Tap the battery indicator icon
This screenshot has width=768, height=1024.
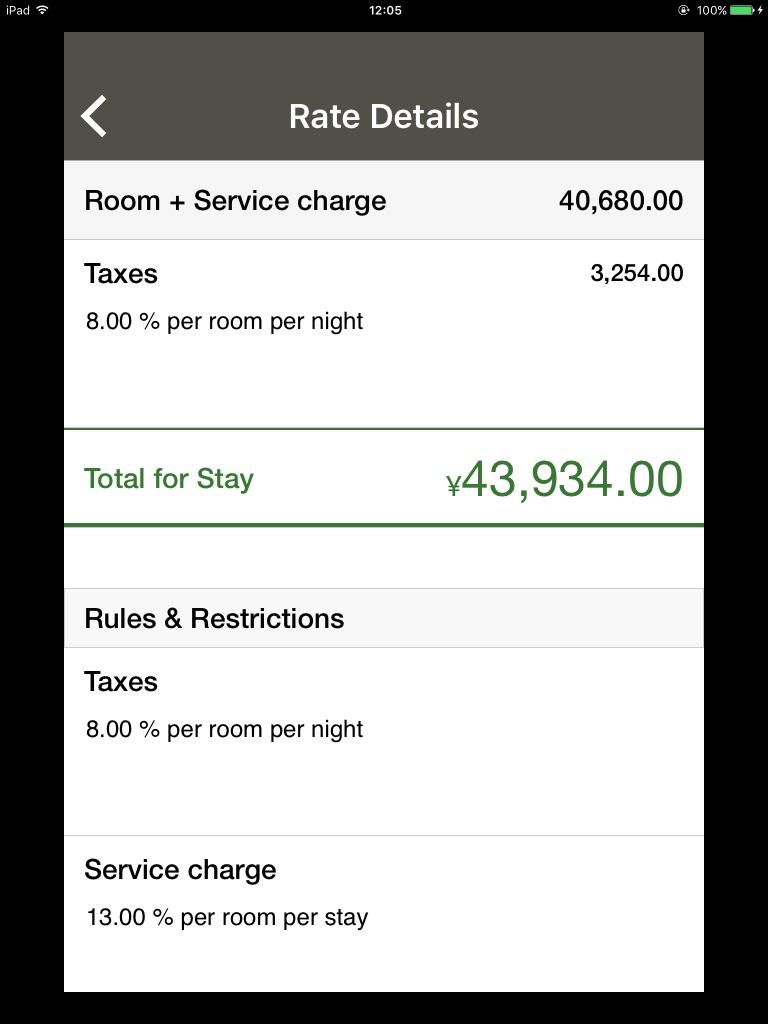click(x=745, y=10)
